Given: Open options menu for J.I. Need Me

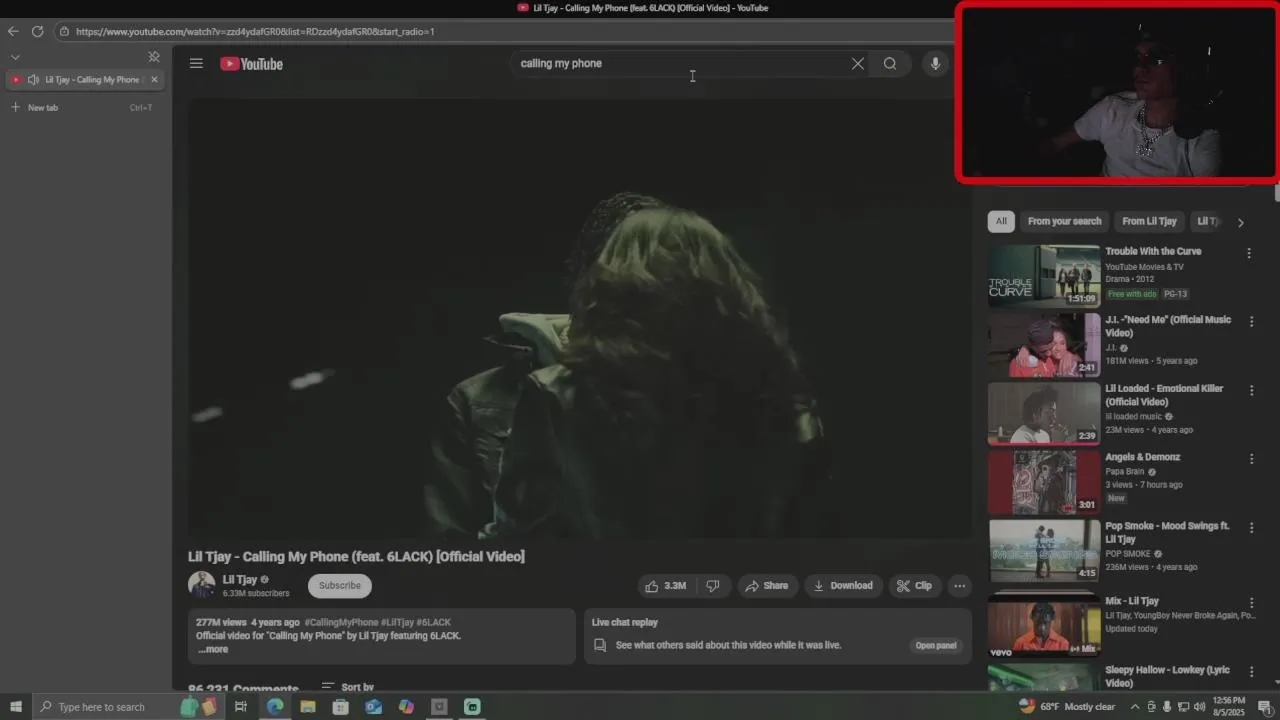Looking at the screenshot, I should (1251, 322).
